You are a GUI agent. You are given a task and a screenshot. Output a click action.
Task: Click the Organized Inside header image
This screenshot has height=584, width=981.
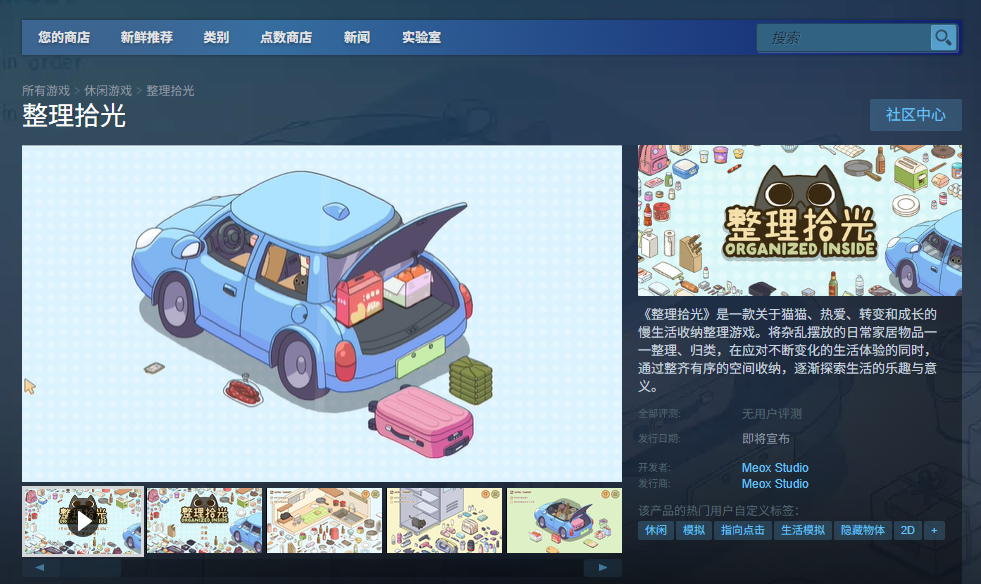tap(800, 220)
